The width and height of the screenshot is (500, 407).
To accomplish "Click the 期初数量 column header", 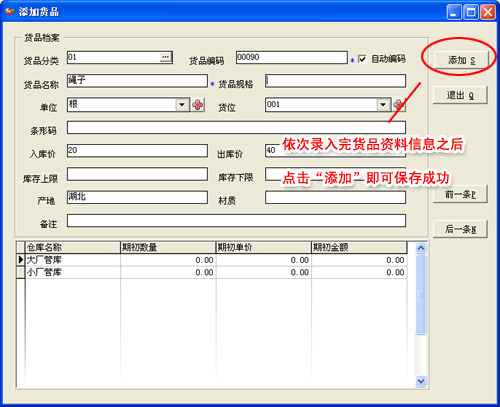I will point(168,247).
